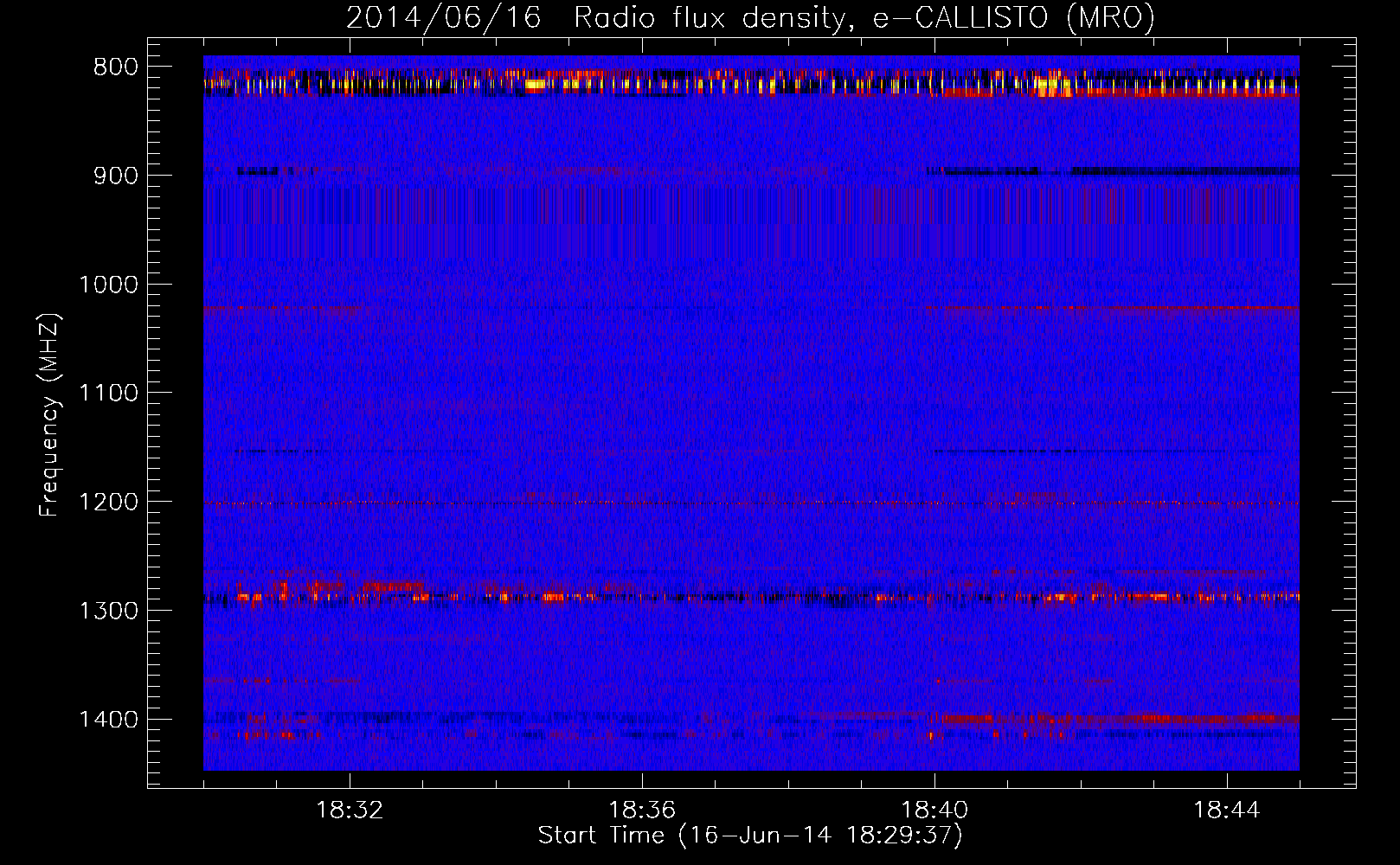Click the 18:44 time tick label

1227,811
